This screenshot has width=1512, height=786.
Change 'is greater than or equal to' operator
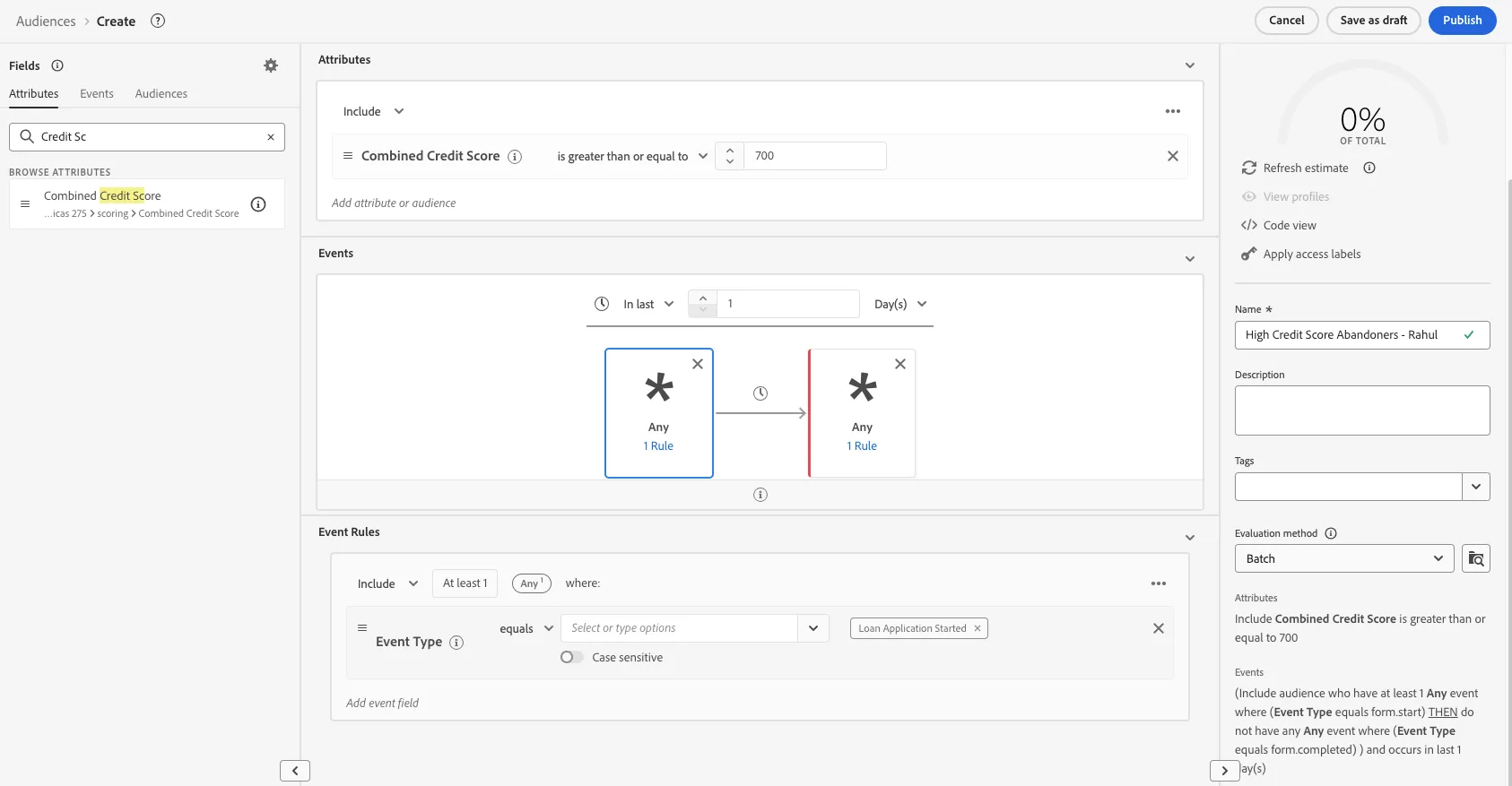tap(632, 156)
